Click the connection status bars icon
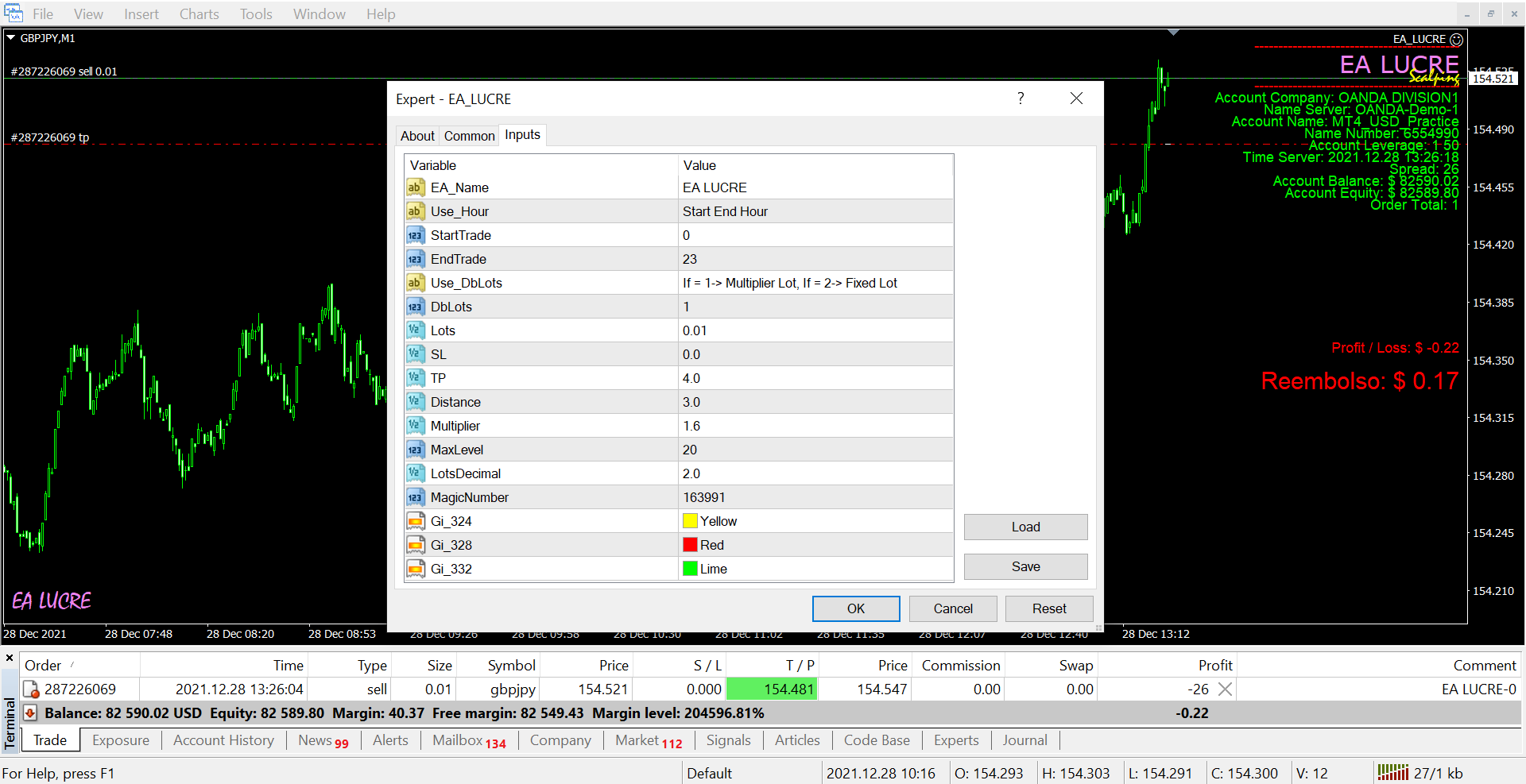This screenshot has width=1526, height=784. point(1392,773)
